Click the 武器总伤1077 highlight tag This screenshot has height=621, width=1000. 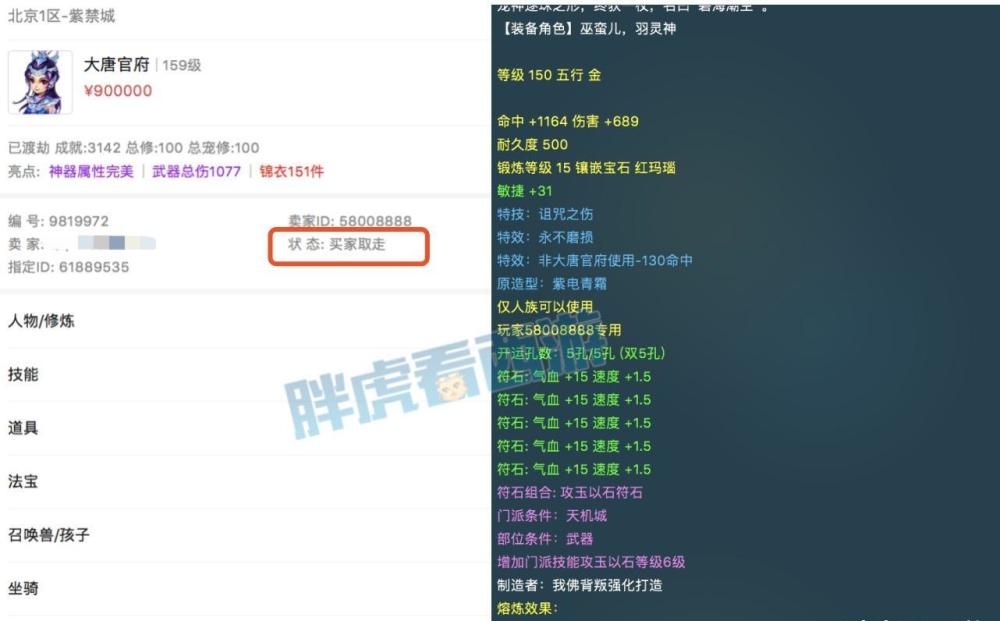pyautogui.click(x=196, y=172)
